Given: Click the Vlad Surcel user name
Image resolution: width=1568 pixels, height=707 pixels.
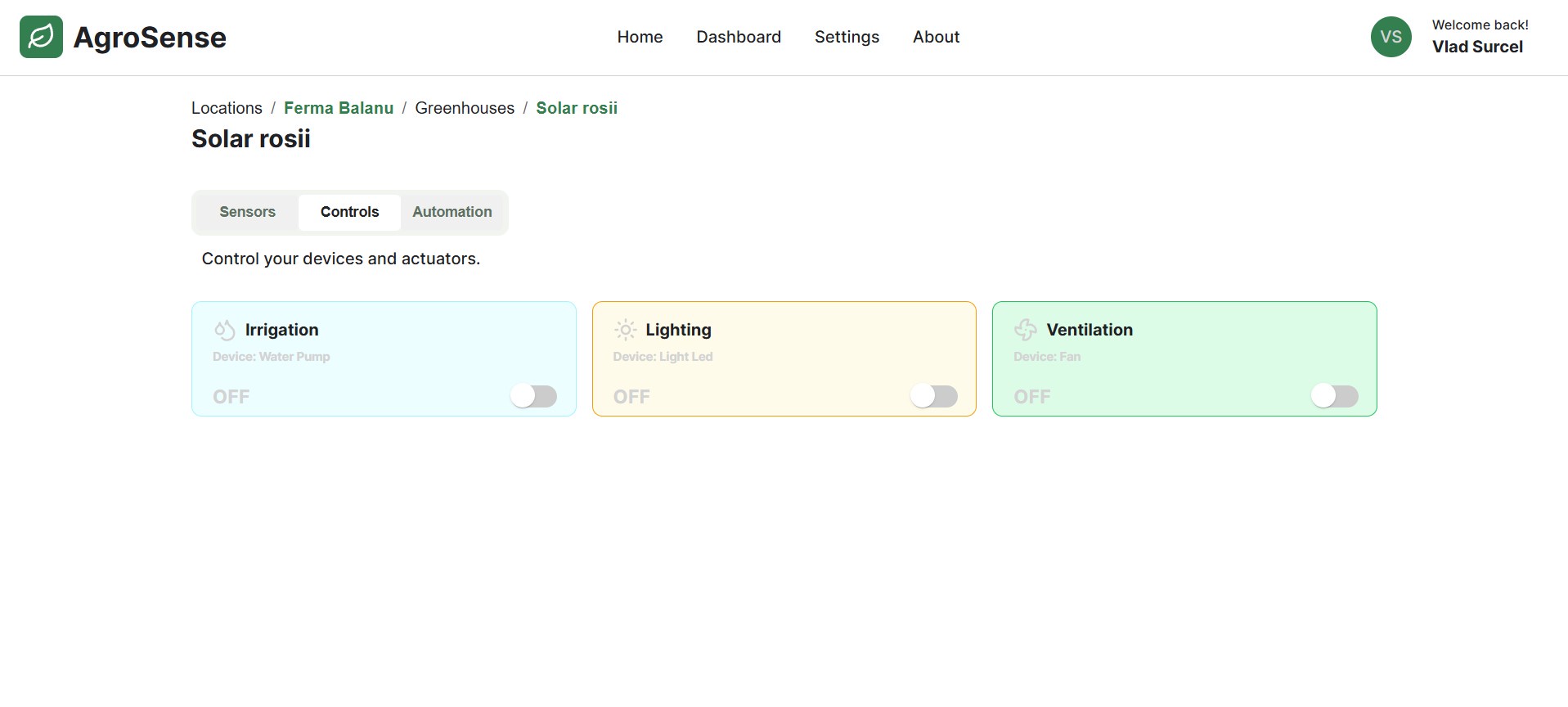Looking at the screenshot, I should (1477, 47).
